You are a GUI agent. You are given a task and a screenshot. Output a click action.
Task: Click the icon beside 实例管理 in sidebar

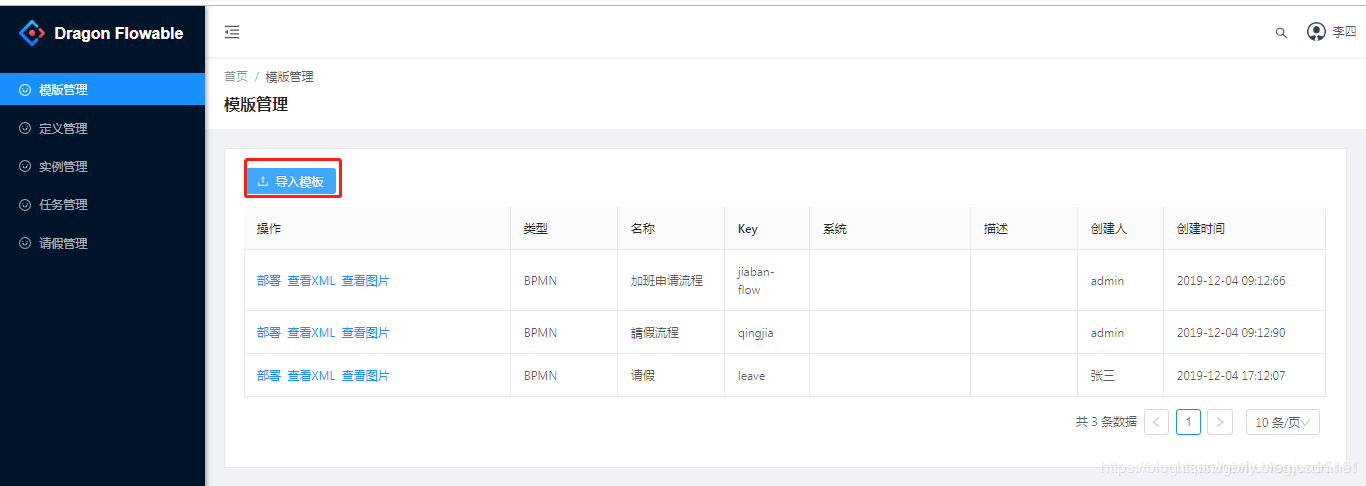click(x=25, y=166)
